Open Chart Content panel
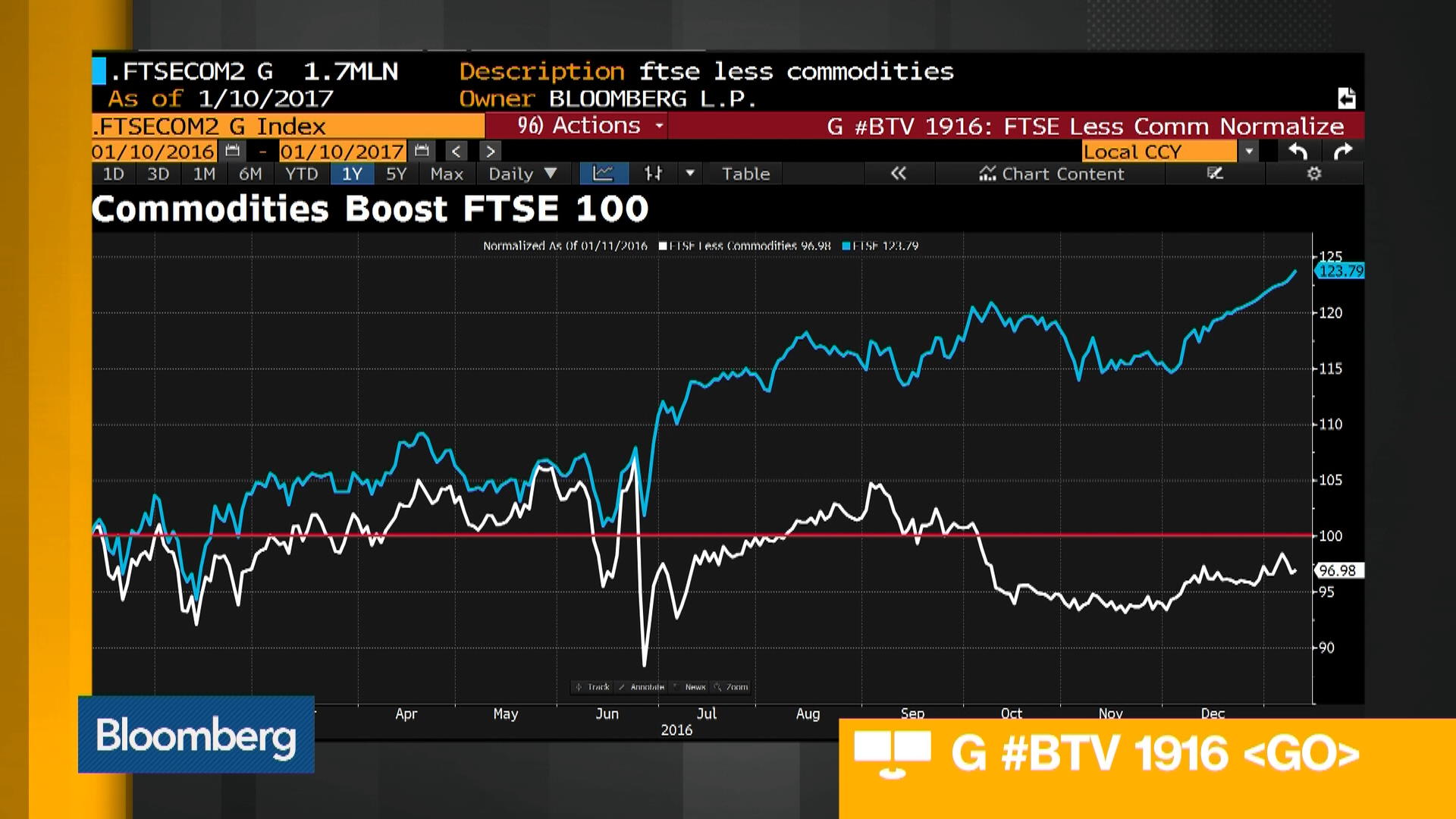Screen dimensions: 1456x819 click(x=1050, y=174)
